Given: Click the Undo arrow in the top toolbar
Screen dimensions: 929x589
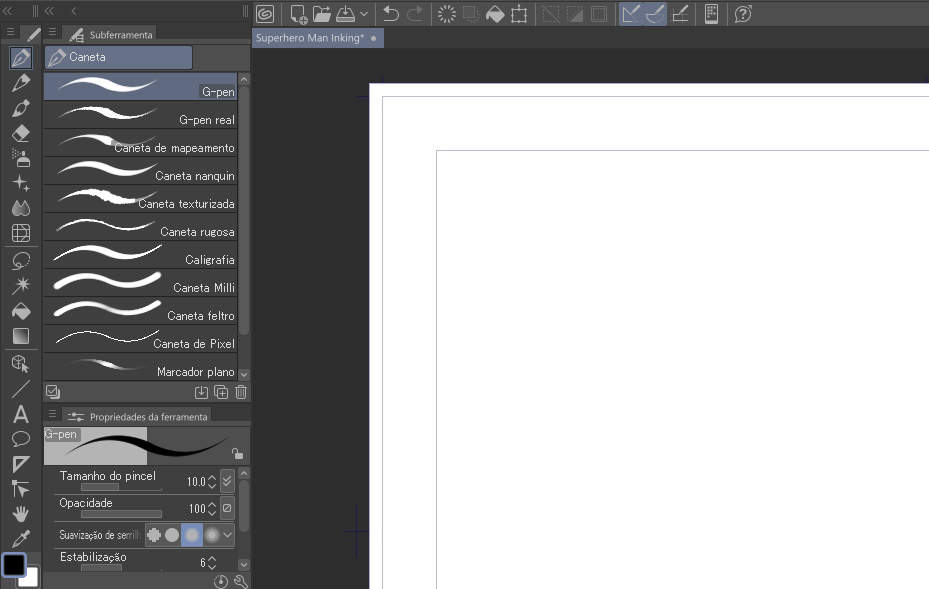Looking at the screenshot, I should [391, 14].
